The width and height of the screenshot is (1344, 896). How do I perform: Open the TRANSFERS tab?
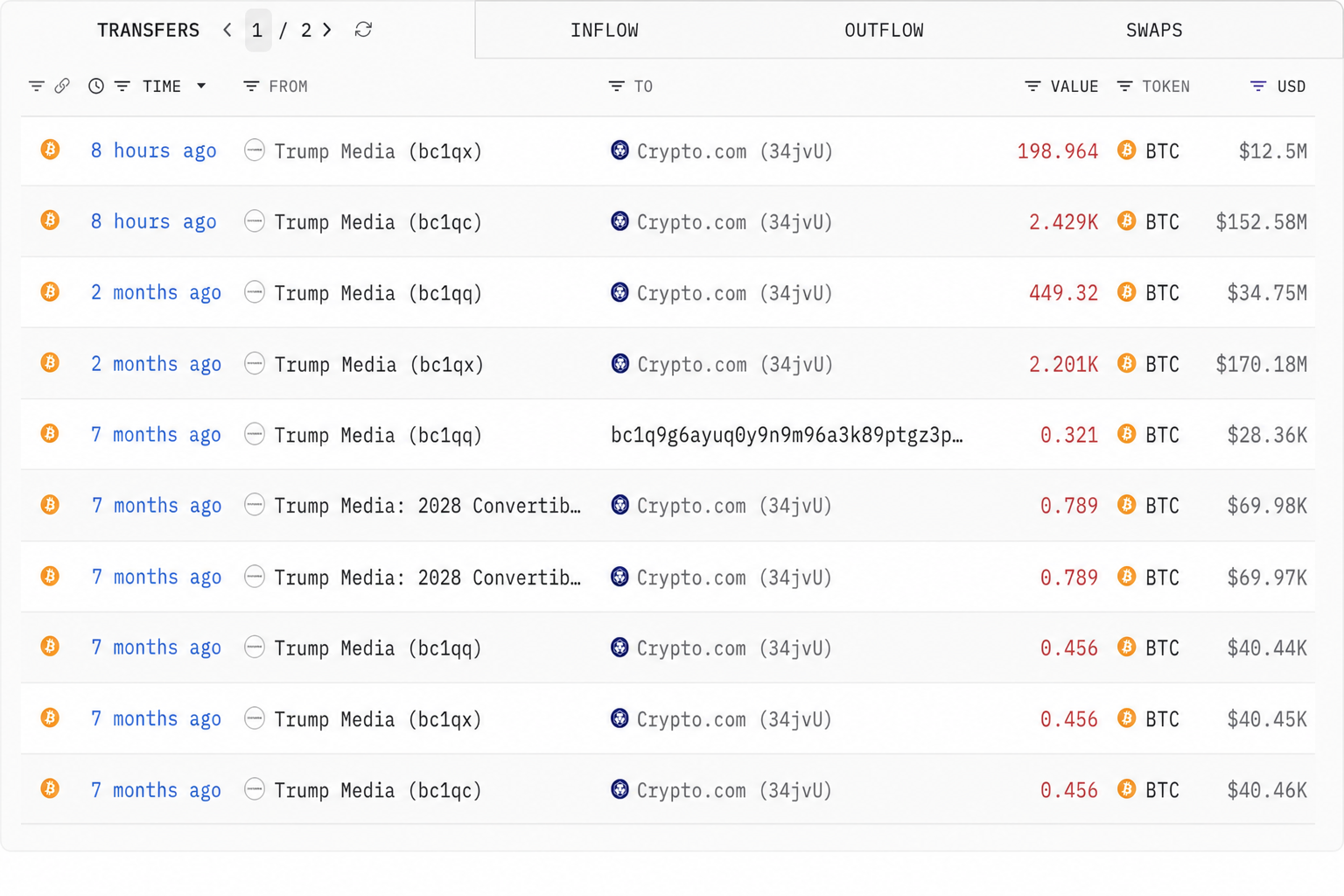[149, 31]
